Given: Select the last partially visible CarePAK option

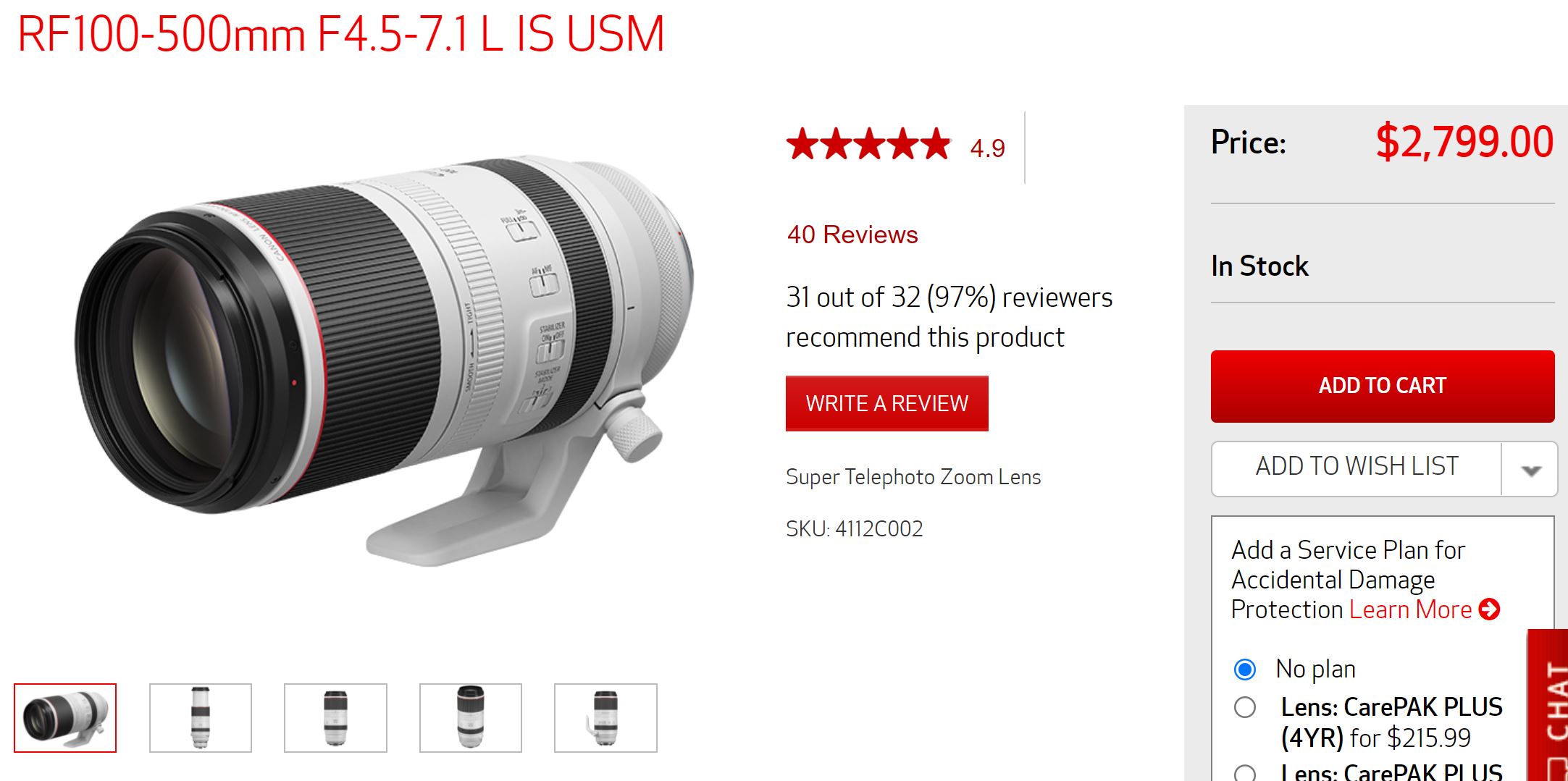Looking at the screenshot, I should pos(1245,773).
